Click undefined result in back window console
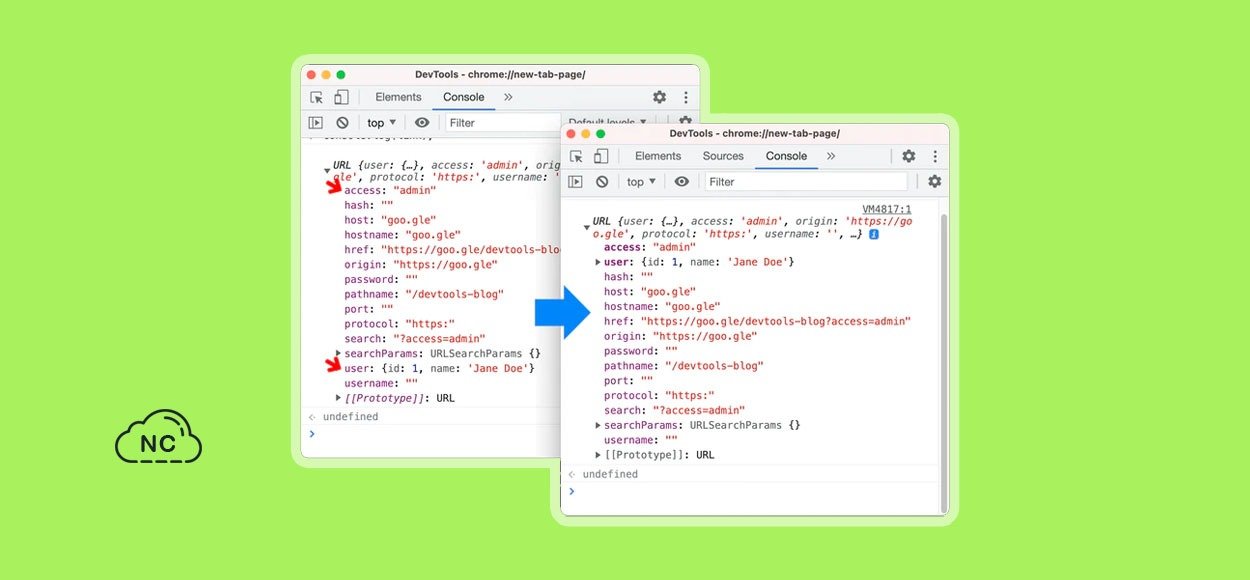 click(350, 416)
